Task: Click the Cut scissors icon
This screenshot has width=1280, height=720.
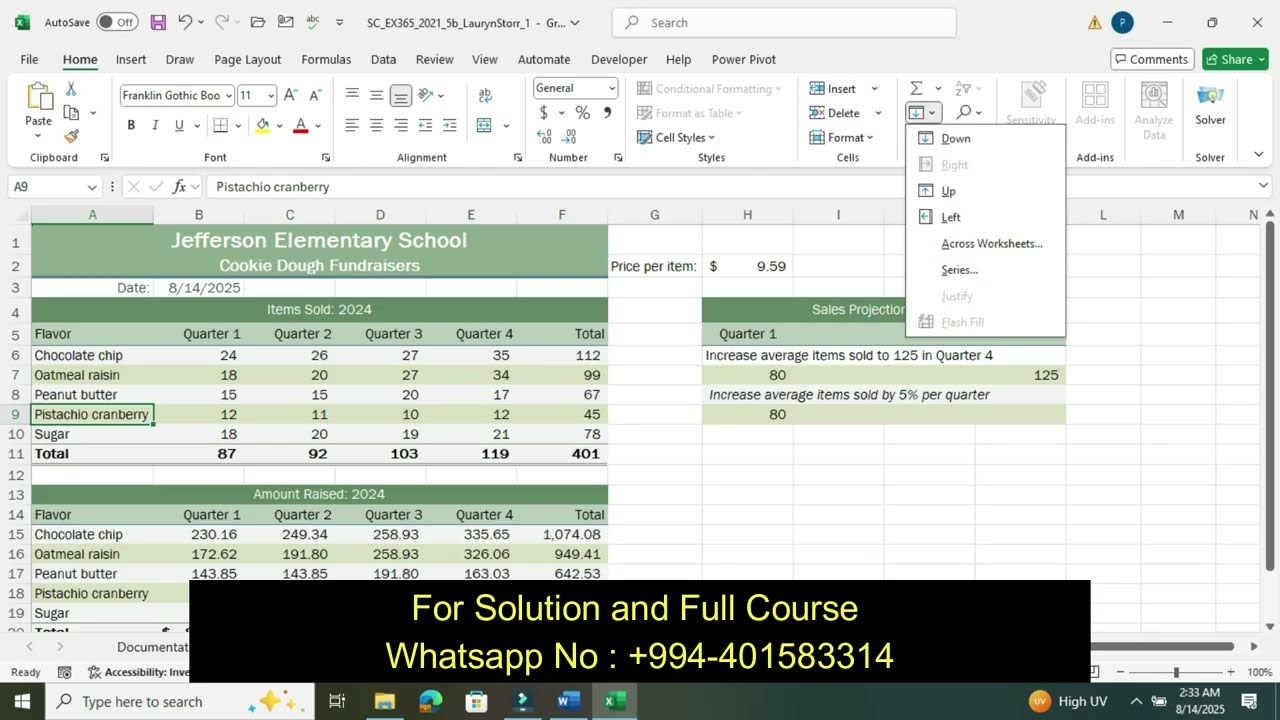Action: [71, 90]
